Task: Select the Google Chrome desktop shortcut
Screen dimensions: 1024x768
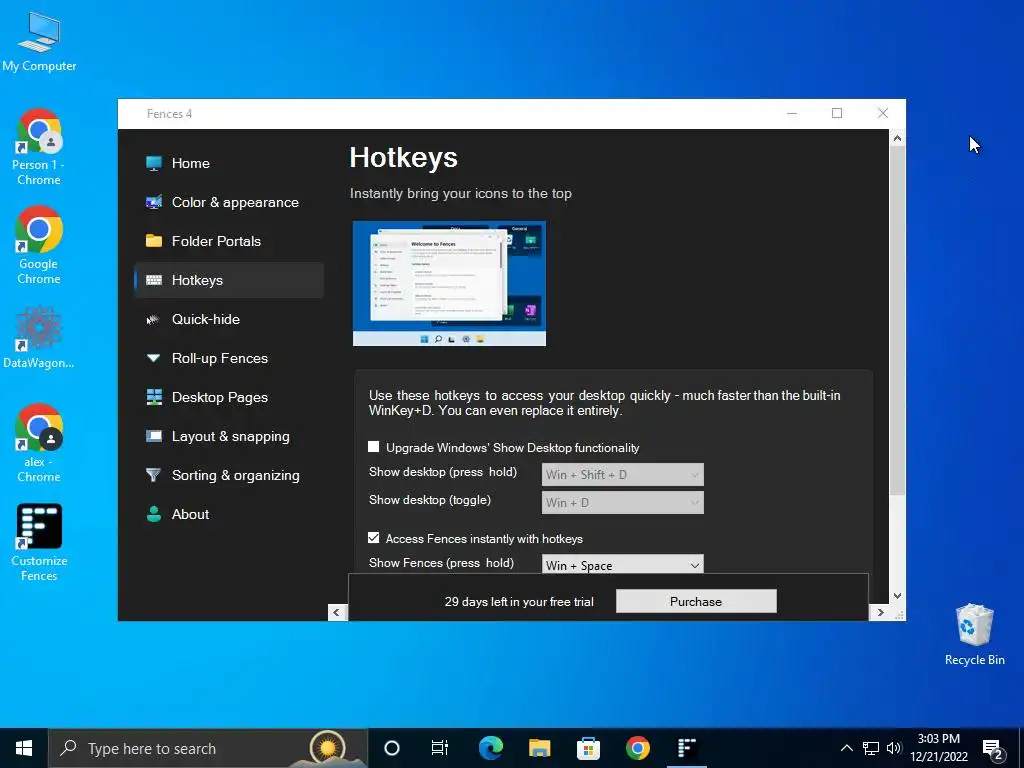Action: 39,246
